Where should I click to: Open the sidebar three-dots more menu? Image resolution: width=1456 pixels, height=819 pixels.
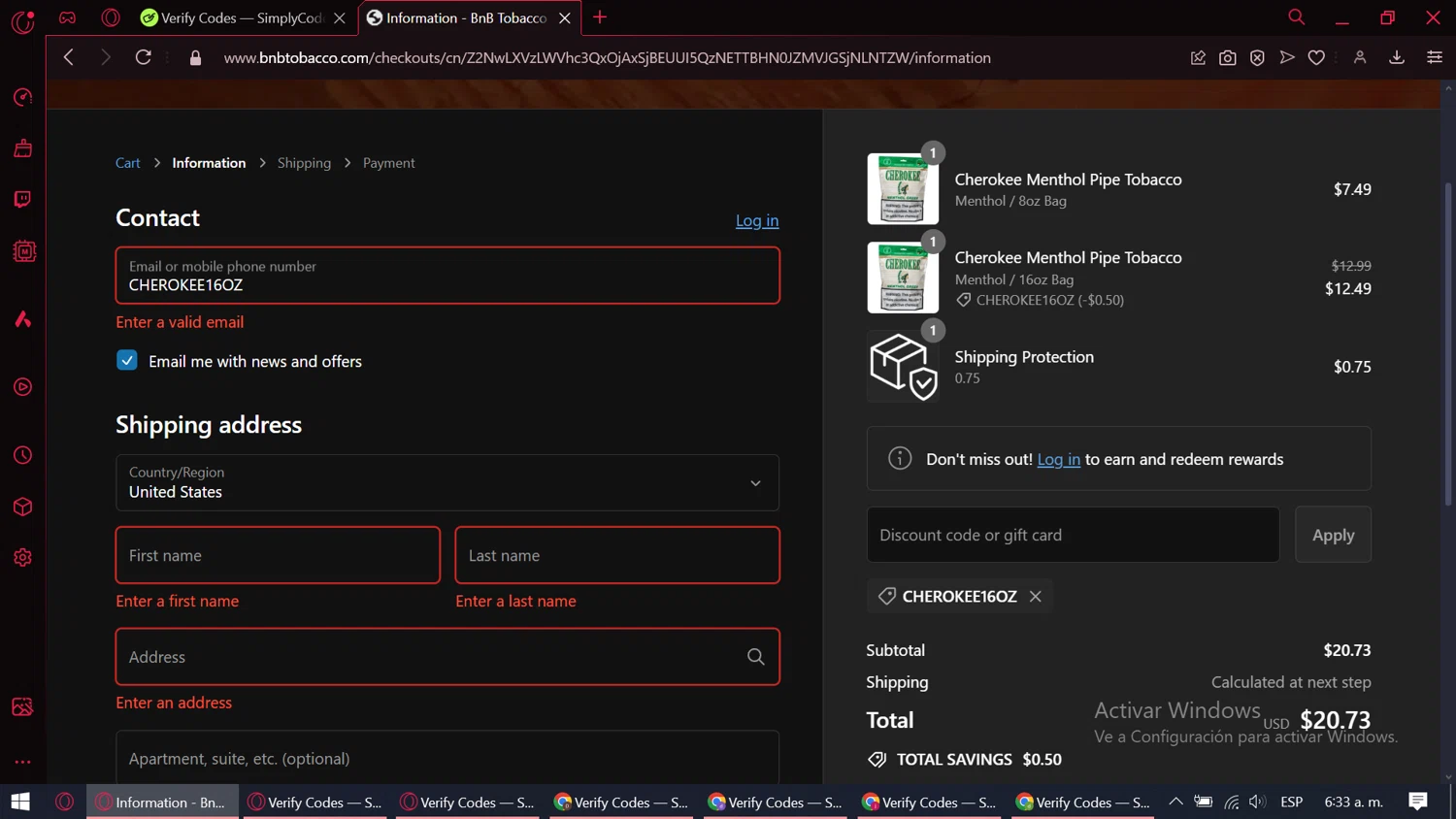coord(22,763)
